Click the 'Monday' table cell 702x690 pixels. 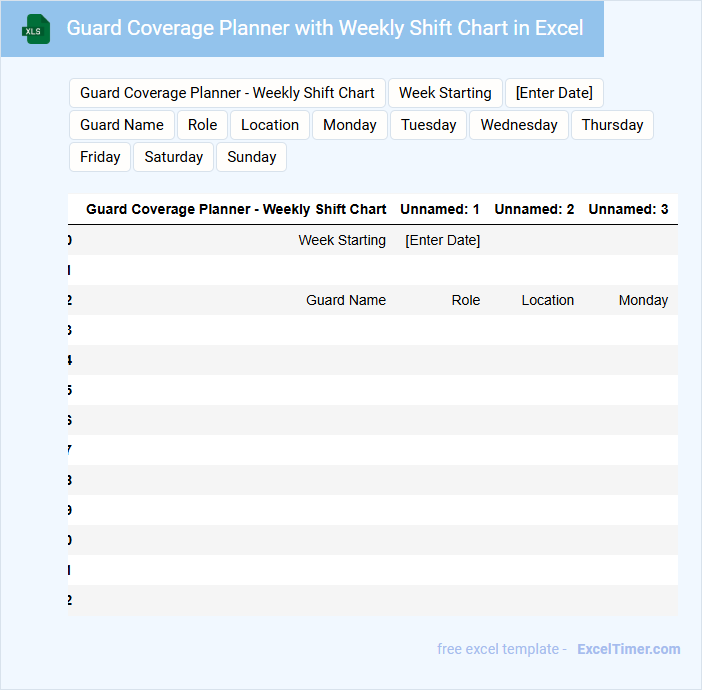[643, 300]
